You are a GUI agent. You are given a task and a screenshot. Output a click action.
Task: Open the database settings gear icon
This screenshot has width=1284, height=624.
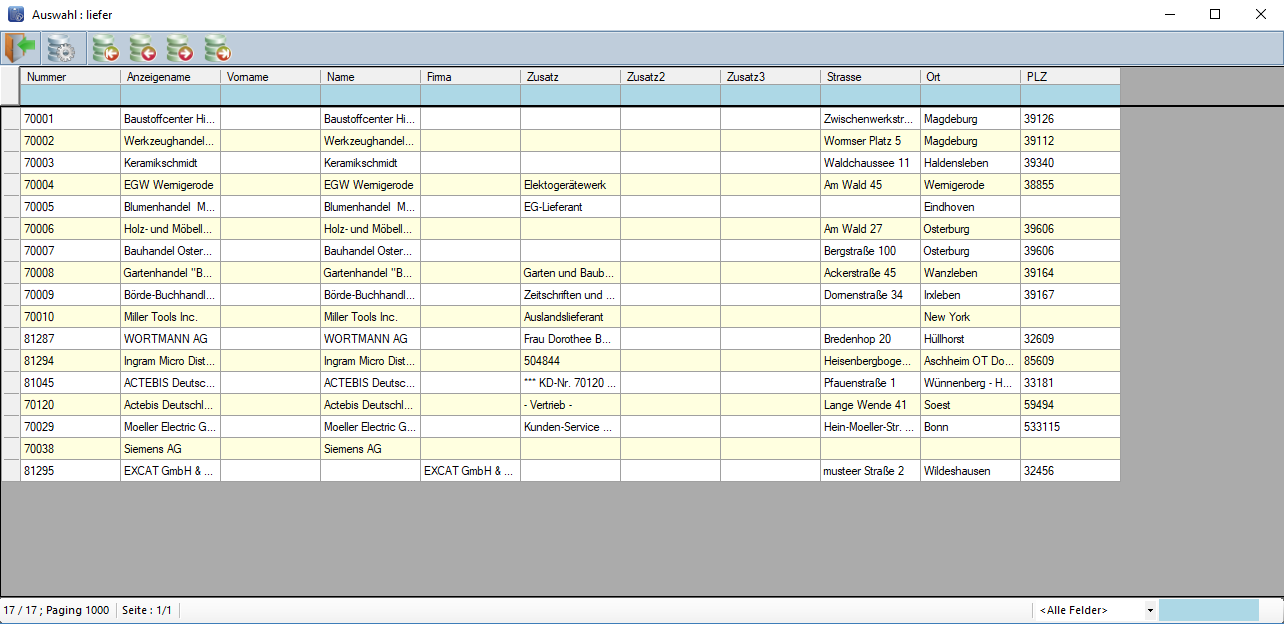pos(61,48)
